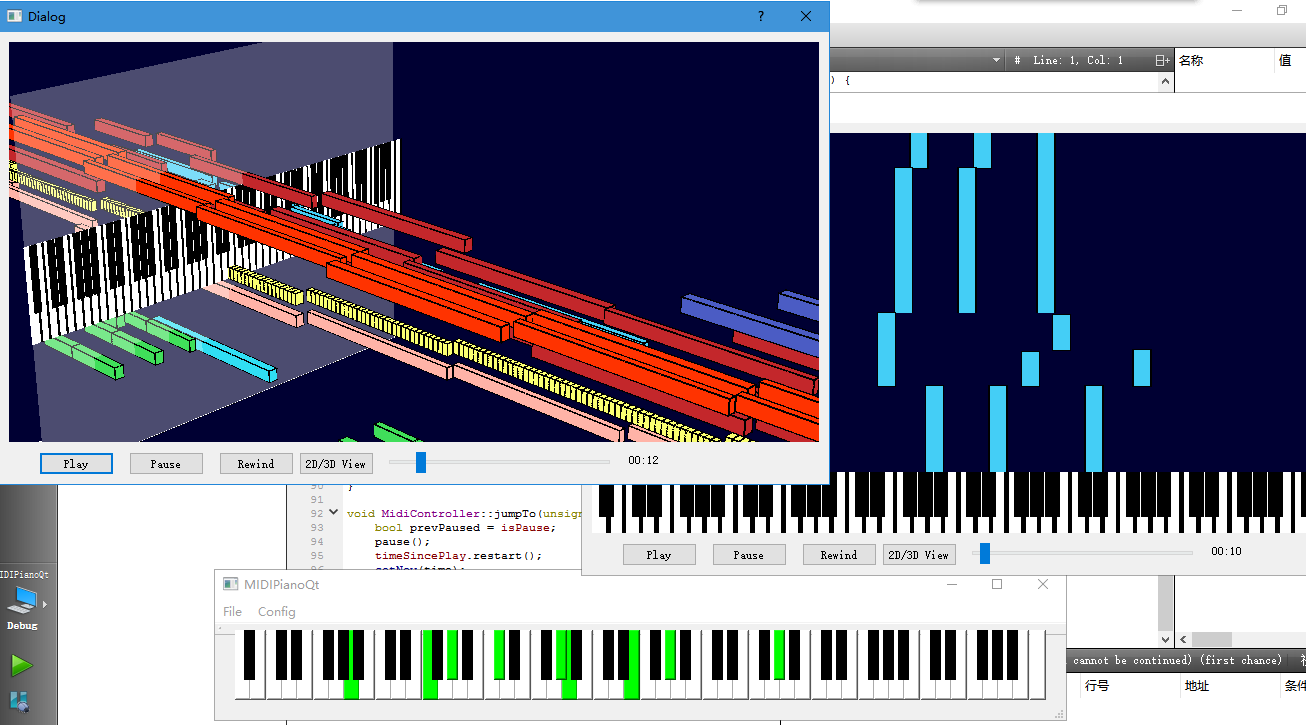Collapse the code fold arrow at line 92

pos(334,512)
